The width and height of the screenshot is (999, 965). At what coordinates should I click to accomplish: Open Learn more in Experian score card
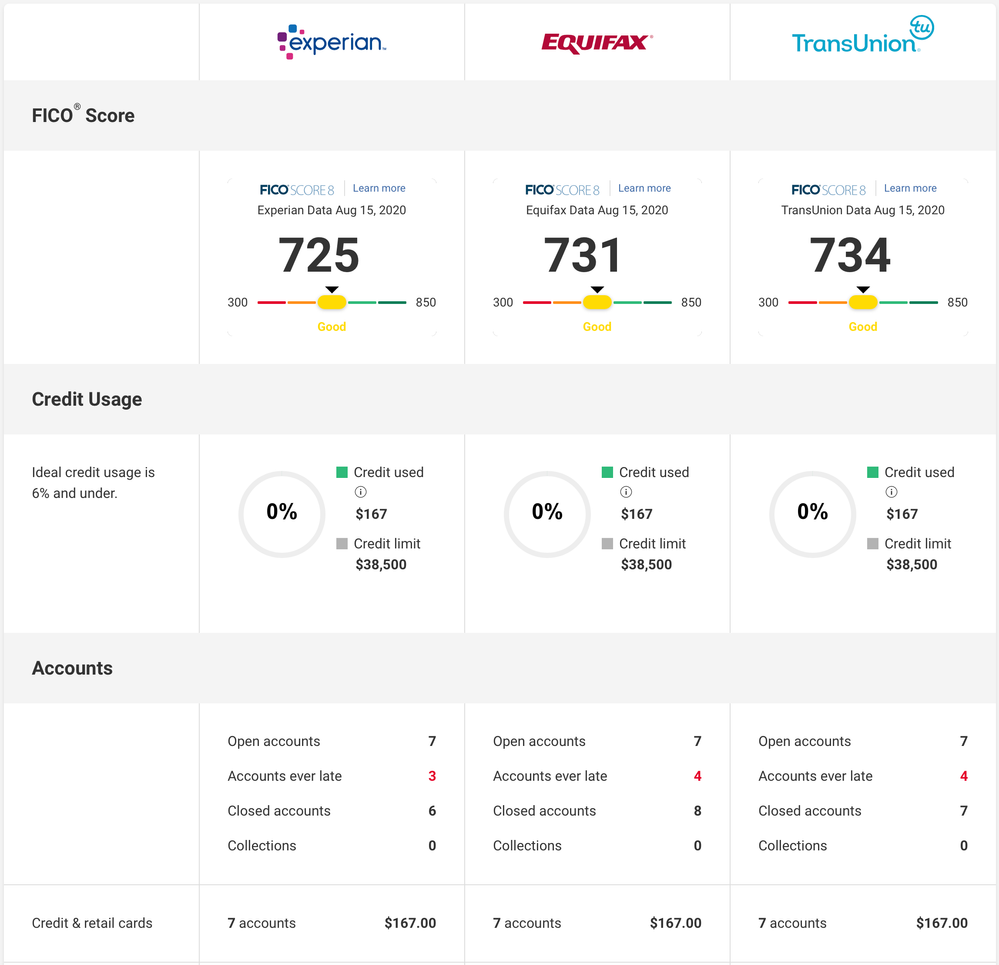(379, 189)
